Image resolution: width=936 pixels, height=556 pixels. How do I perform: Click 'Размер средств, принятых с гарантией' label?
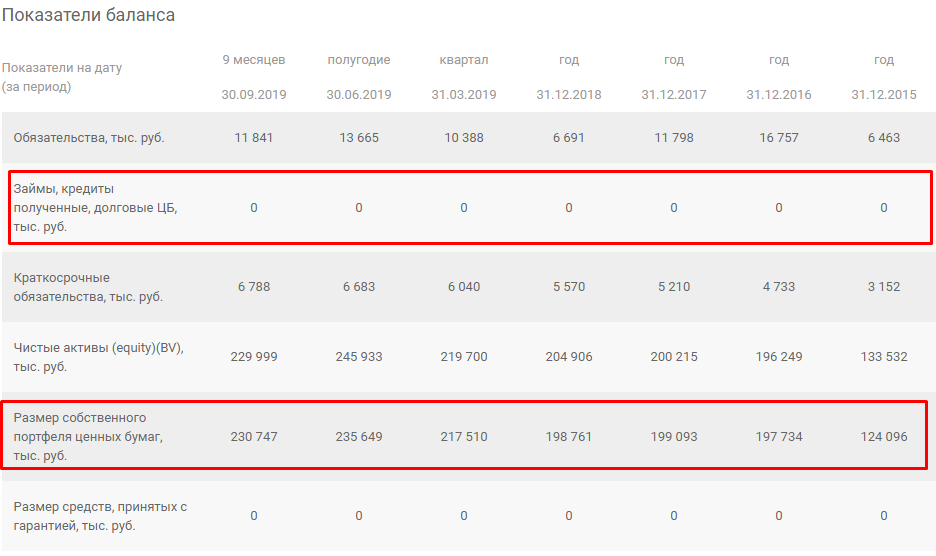click(100, 516)
